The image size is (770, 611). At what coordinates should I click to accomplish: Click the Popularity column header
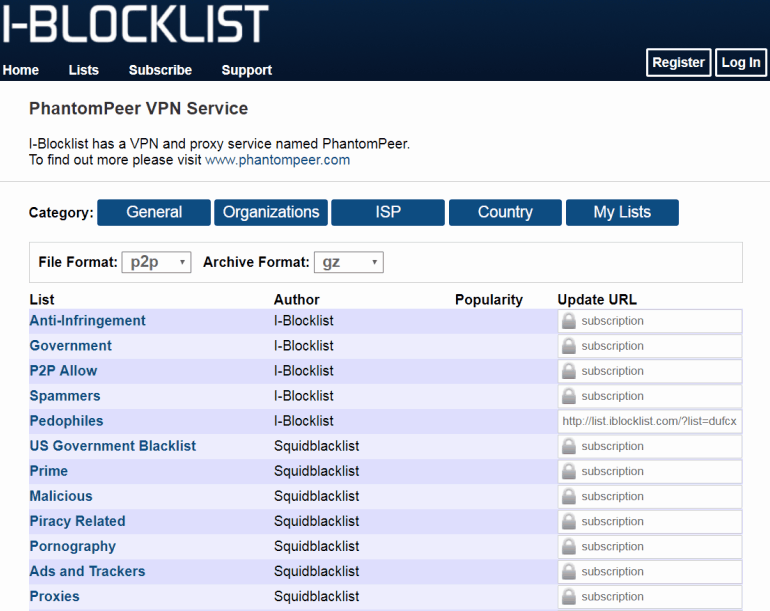pos(489,300)
